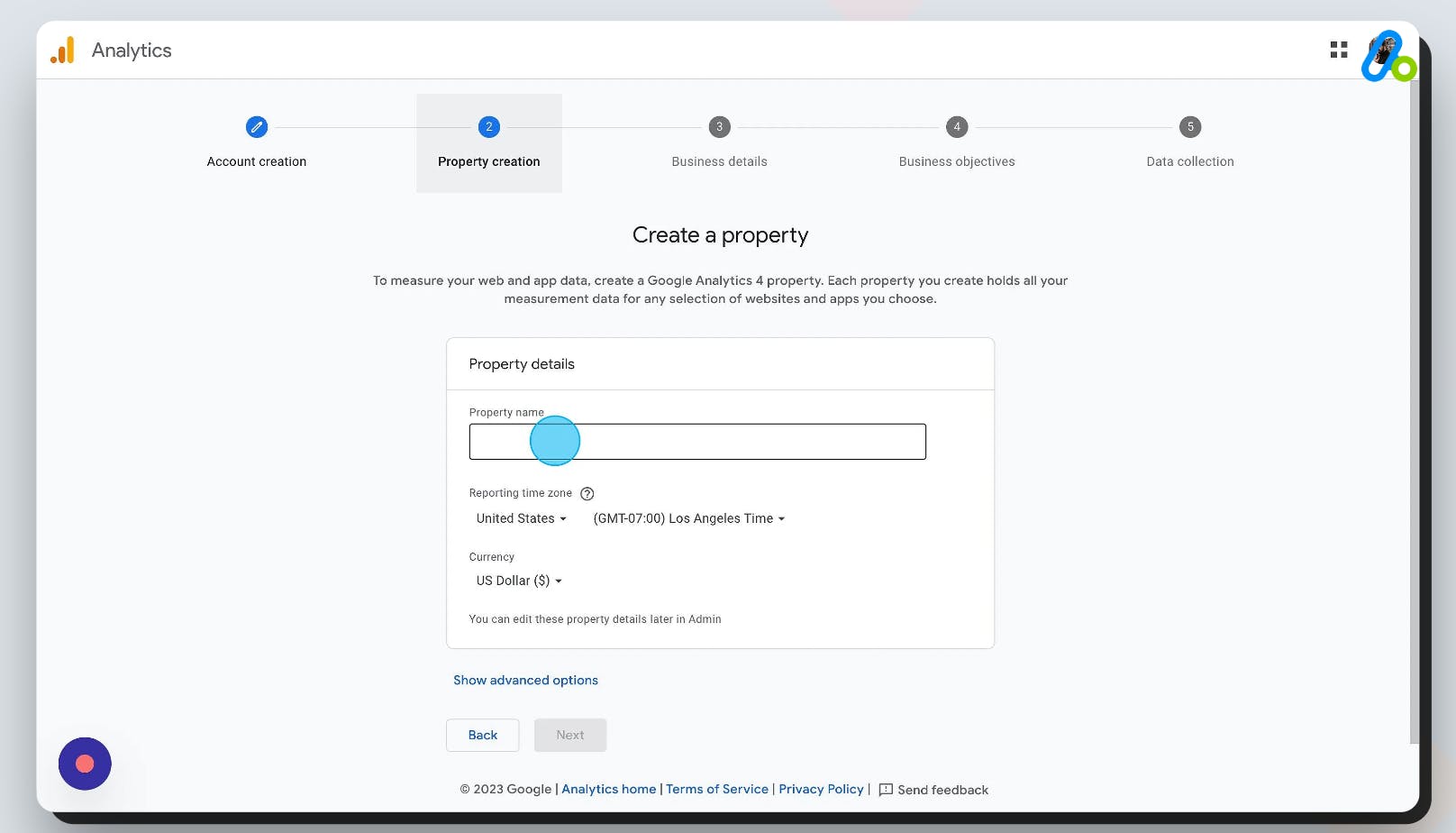
Task: Click step 4 Business objectives circle
Action: [x=956, y=127]
